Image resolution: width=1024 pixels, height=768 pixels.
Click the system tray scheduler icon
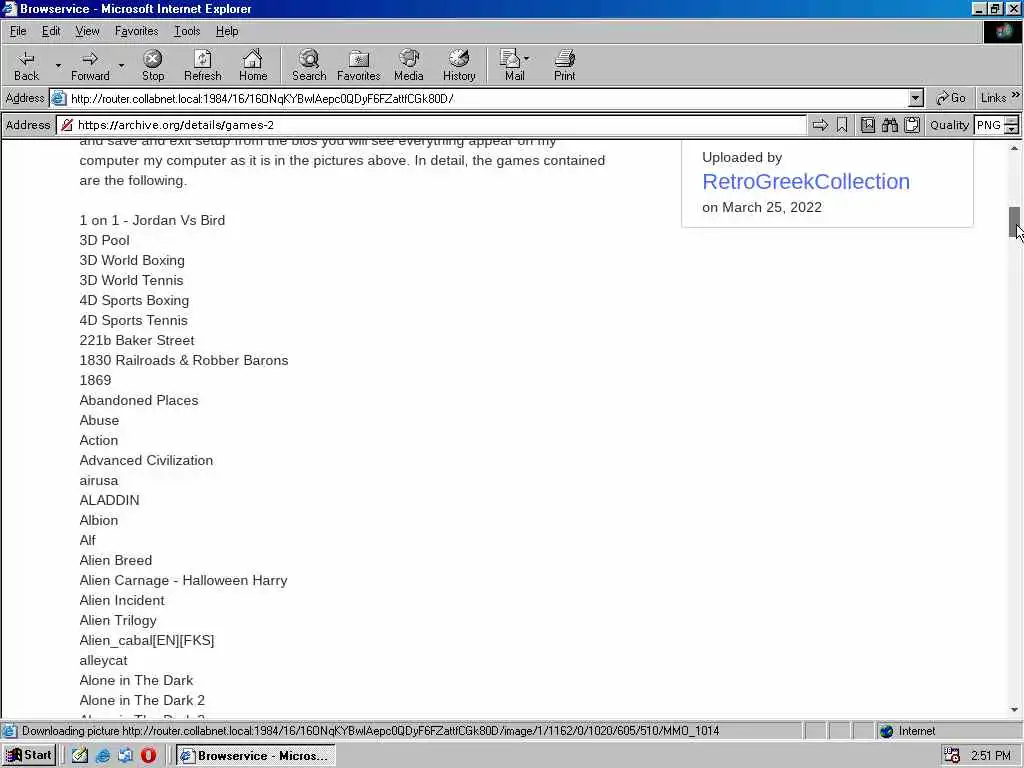coord(952,756)
